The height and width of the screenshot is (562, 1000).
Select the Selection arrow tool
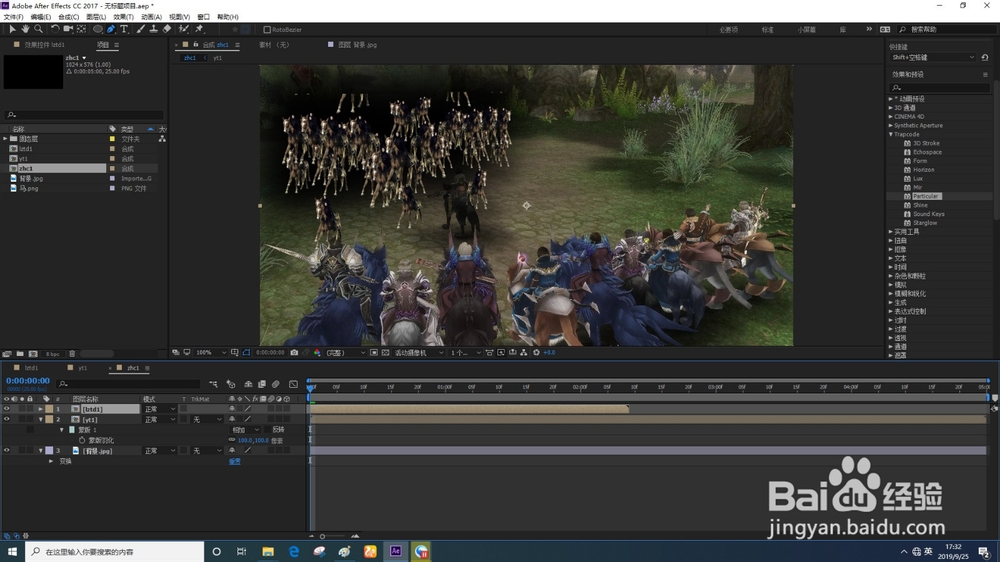coord(12,29)
